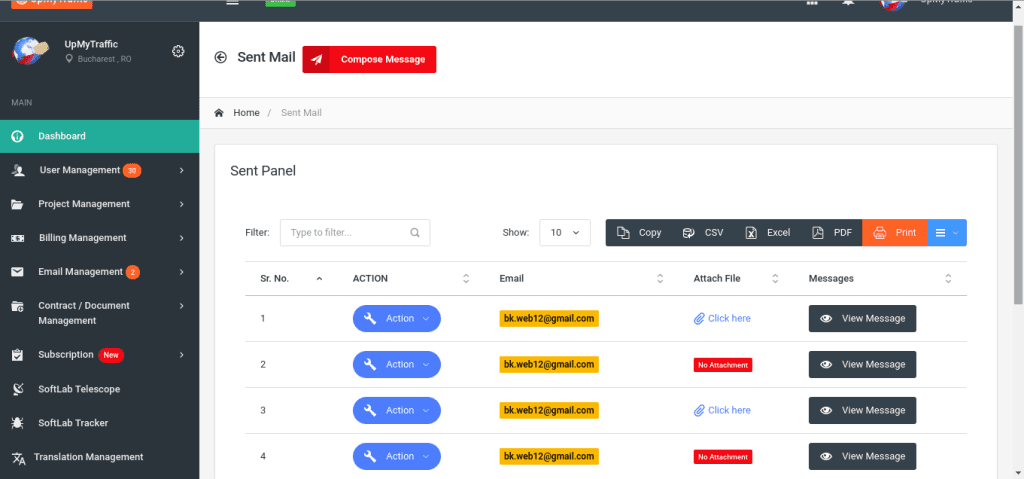The height and width of the screenshot is (479, 1024).
Task: Click the red Compose Message button
Action: 369,59
